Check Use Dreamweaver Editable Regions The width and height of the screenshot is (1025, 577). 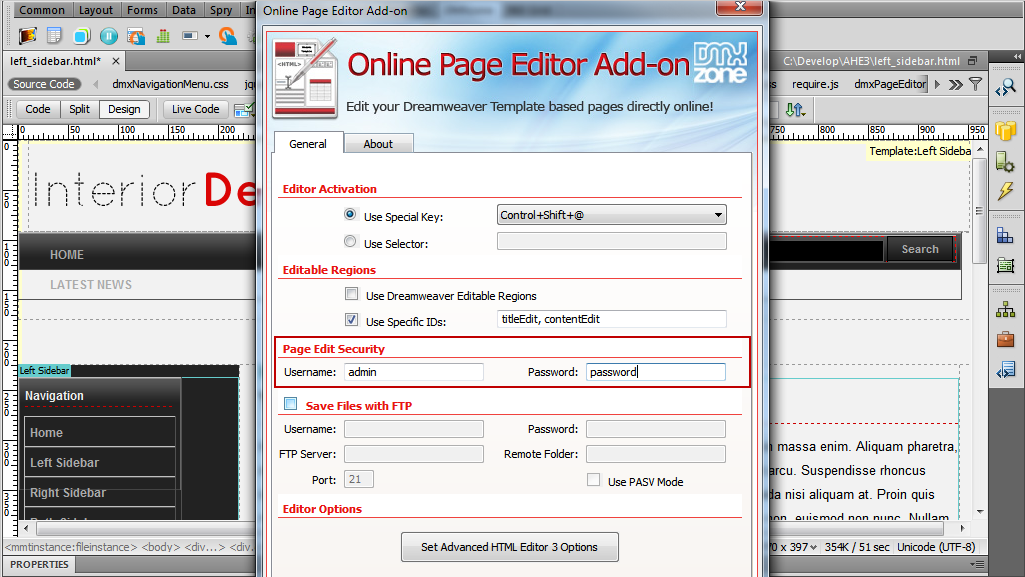(352, 294)
